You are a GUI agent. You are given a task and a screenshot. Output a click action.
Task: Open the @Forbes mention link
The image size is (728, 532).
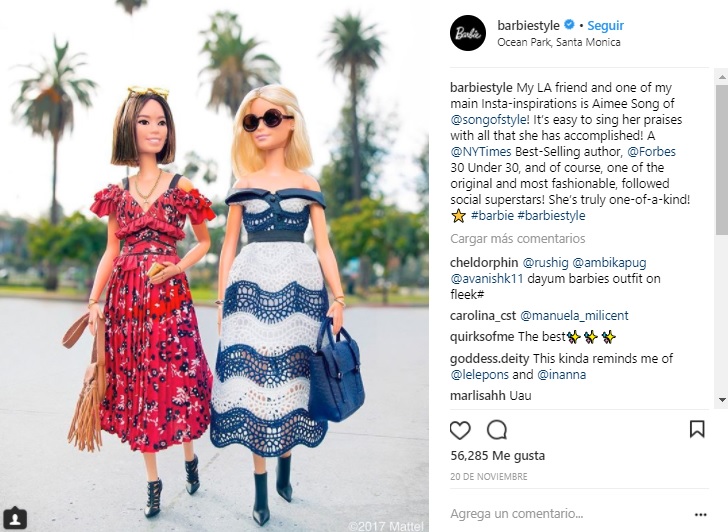coord(651,152)
